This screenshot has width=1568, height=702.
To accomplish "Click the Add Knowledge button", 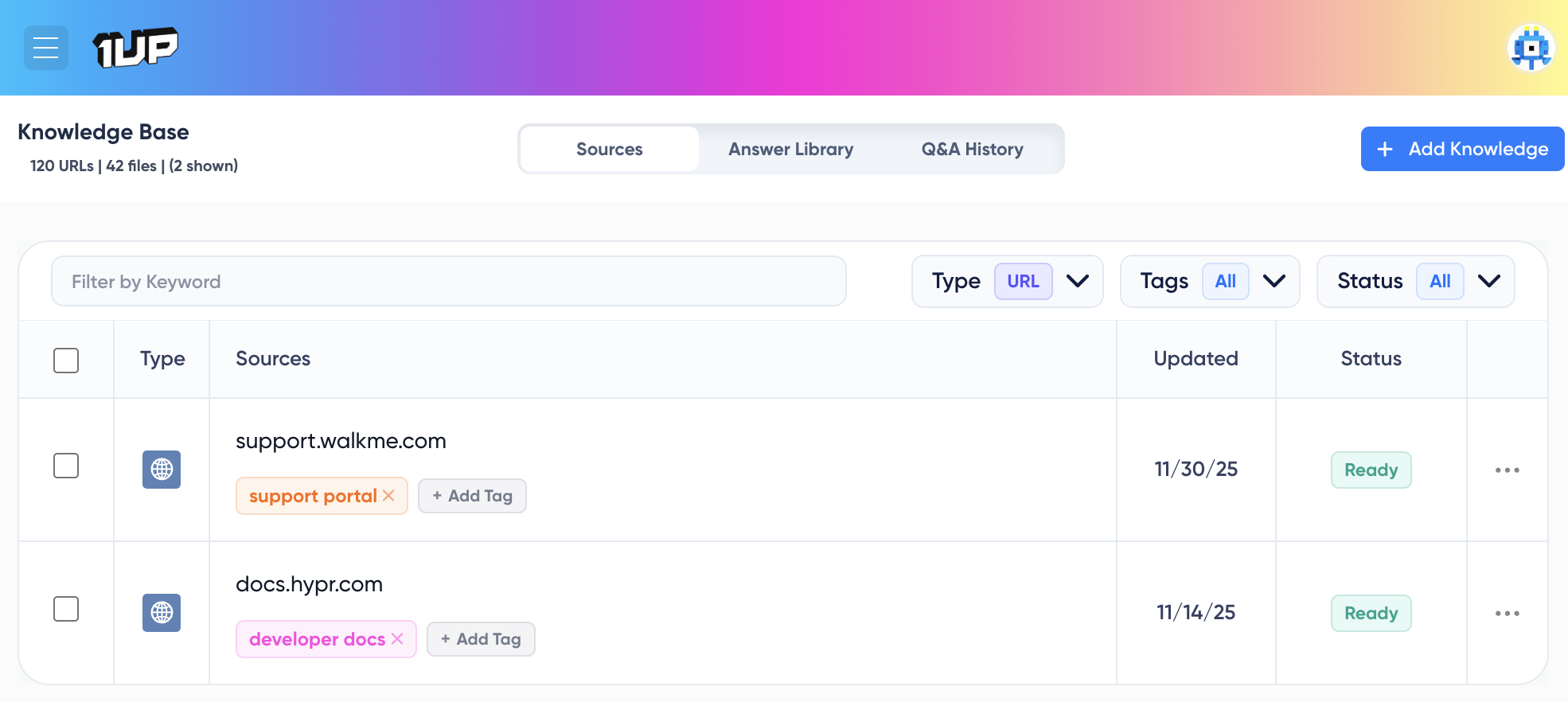I will 1462,149.
